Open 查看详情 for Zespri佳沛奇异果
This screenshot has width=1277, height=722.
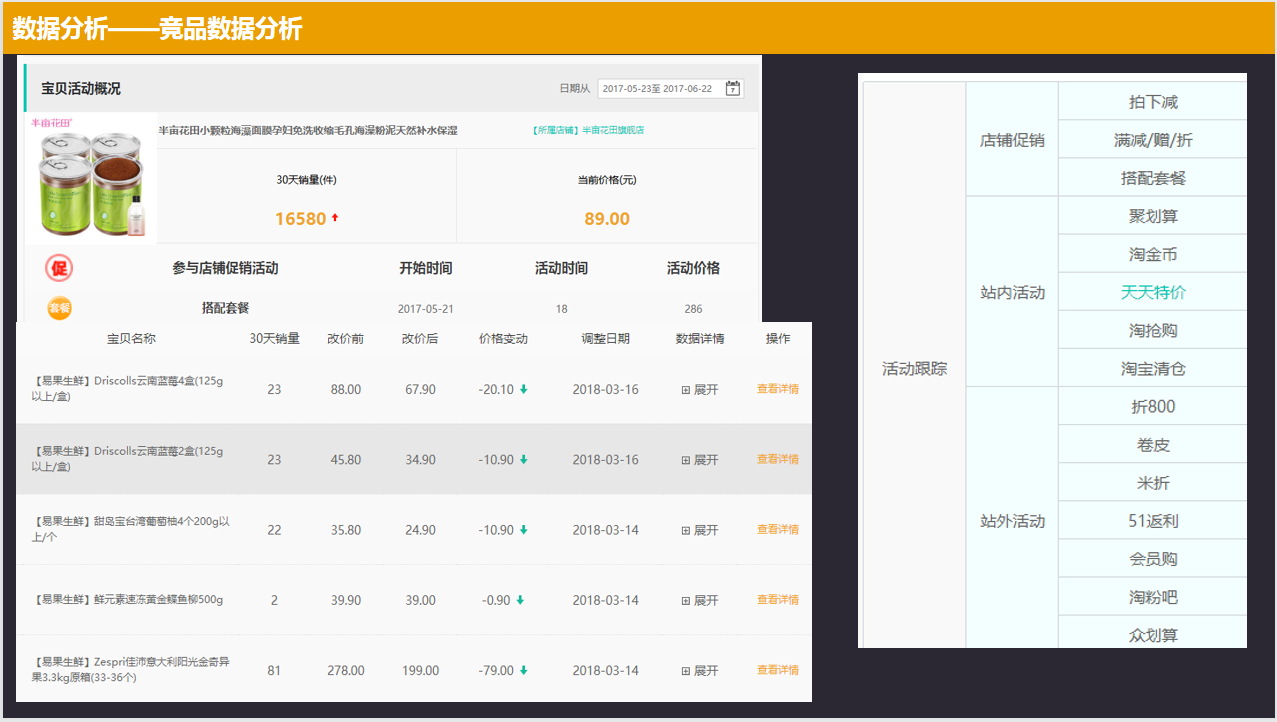(x=778, y=669)
